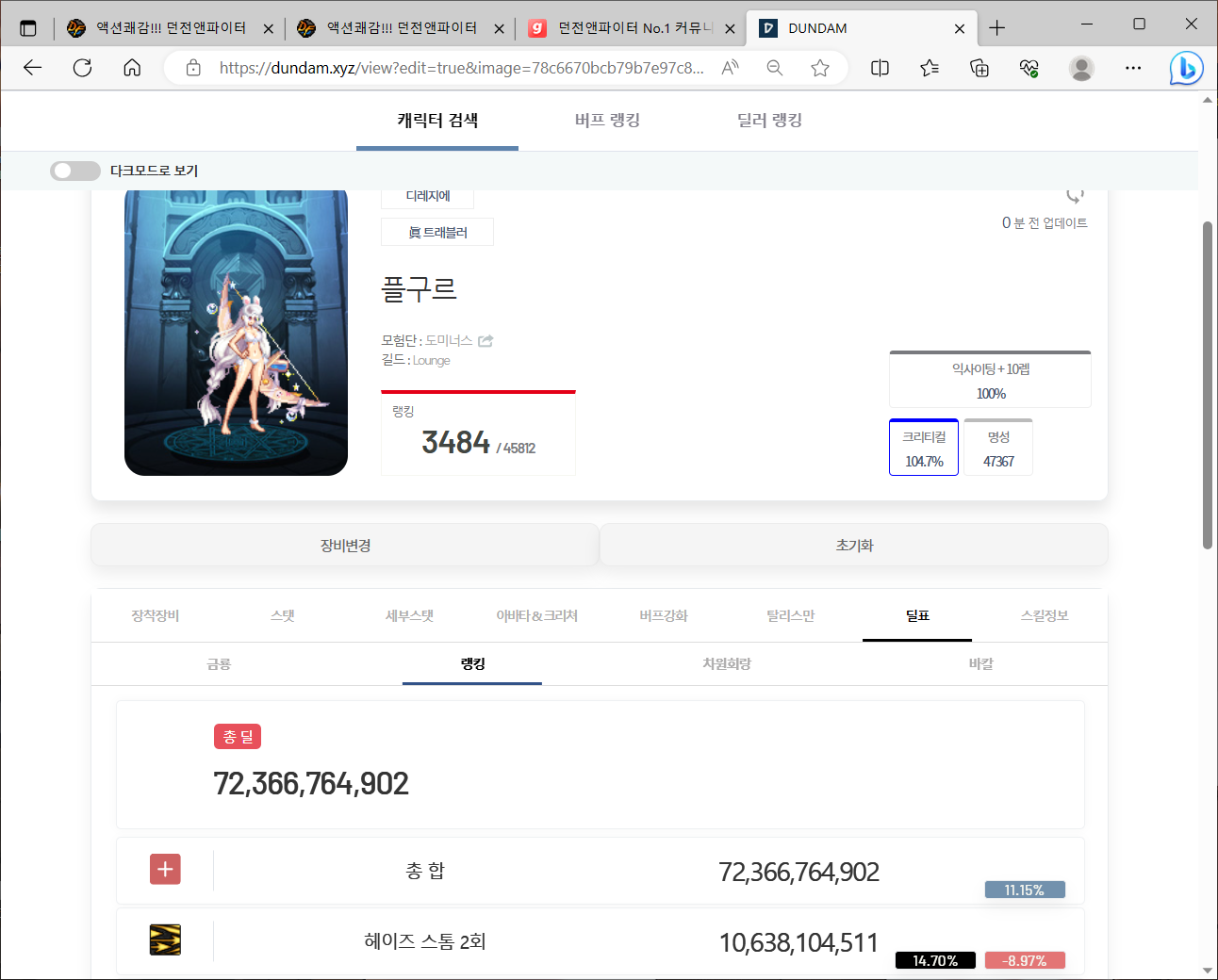Close the DUNDAM tab
The height and width of the screenshot is (980, 1218).
[960, 28]
